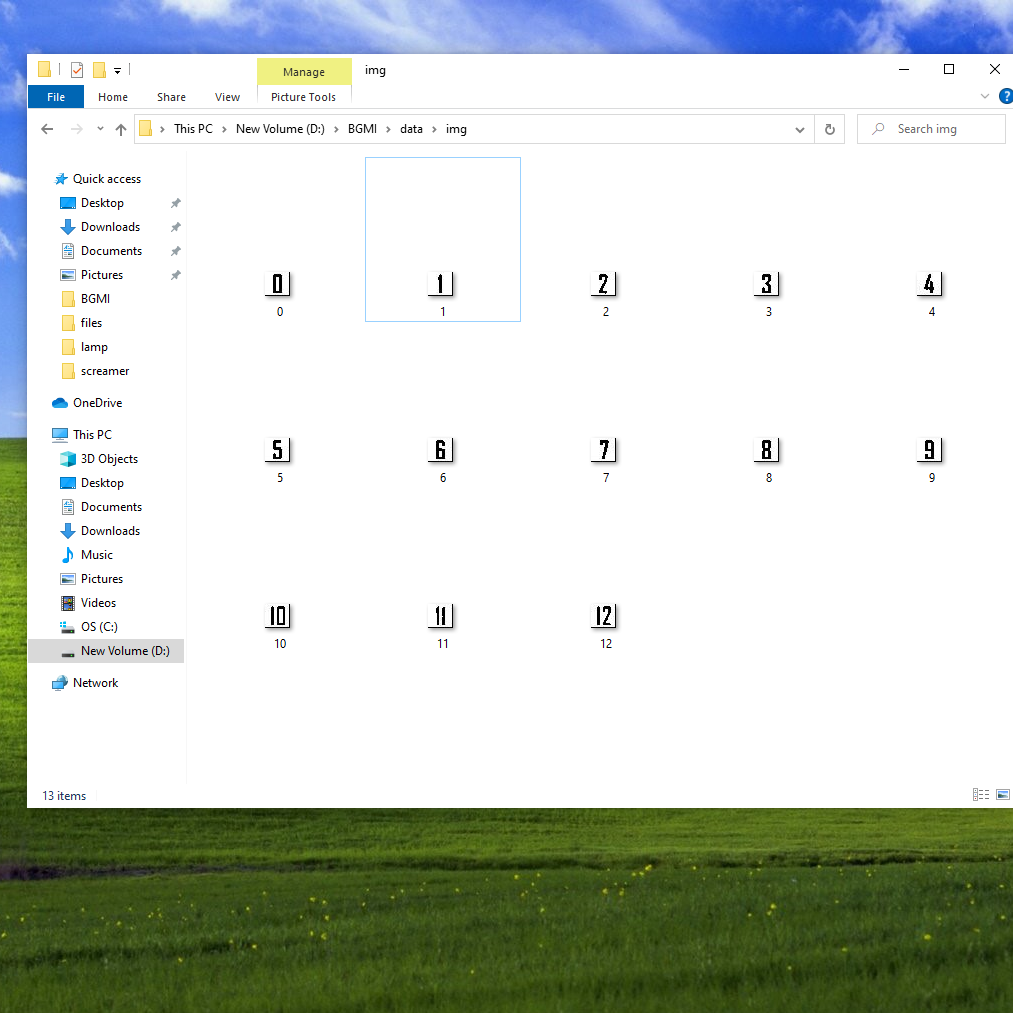
Task: Select the image thumbnail named 1
Action: point(441,284)
